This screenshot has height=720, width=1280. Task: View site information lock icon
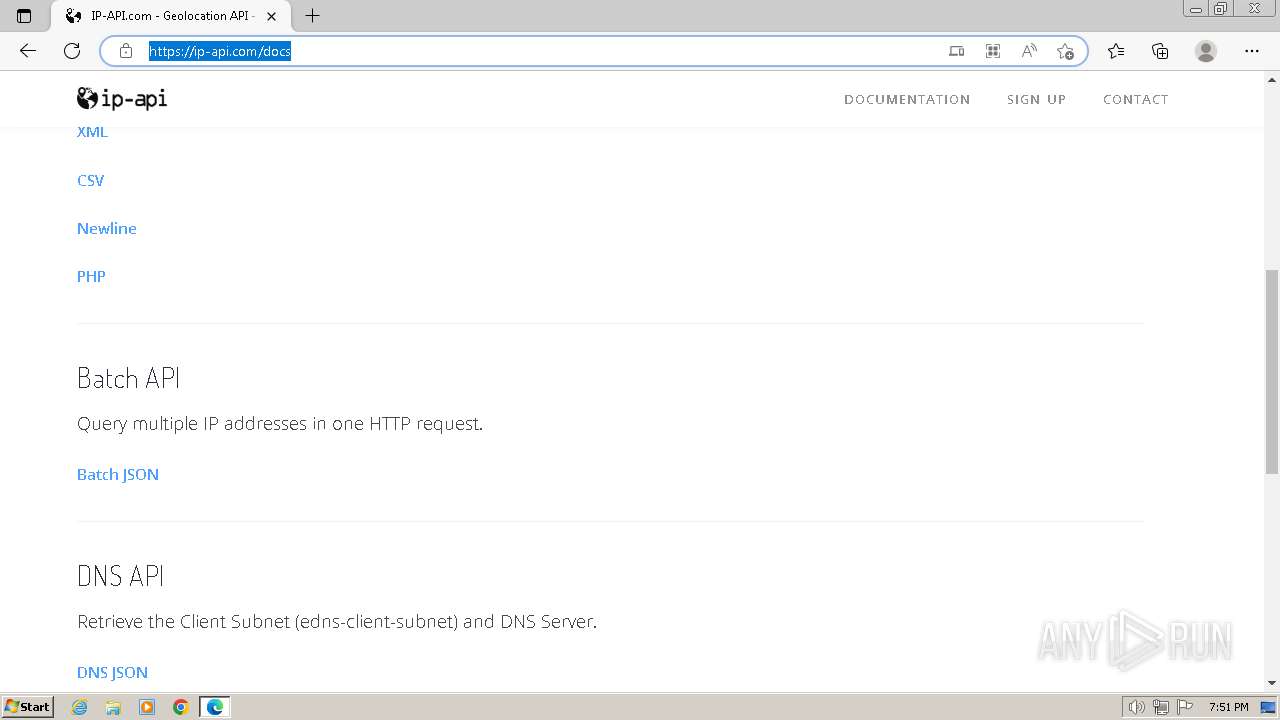(x=126, y=51)
